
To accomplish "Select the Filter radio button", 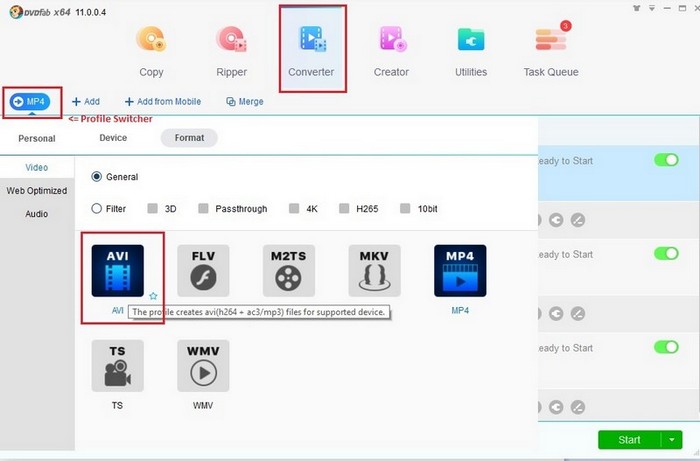I will point(96,208).
